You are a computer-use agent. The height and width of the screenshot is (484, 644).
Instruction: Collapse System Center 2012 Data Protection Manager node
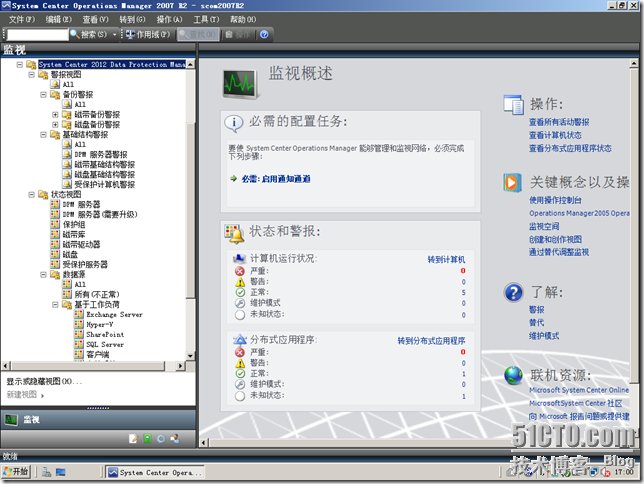(19, 65)
